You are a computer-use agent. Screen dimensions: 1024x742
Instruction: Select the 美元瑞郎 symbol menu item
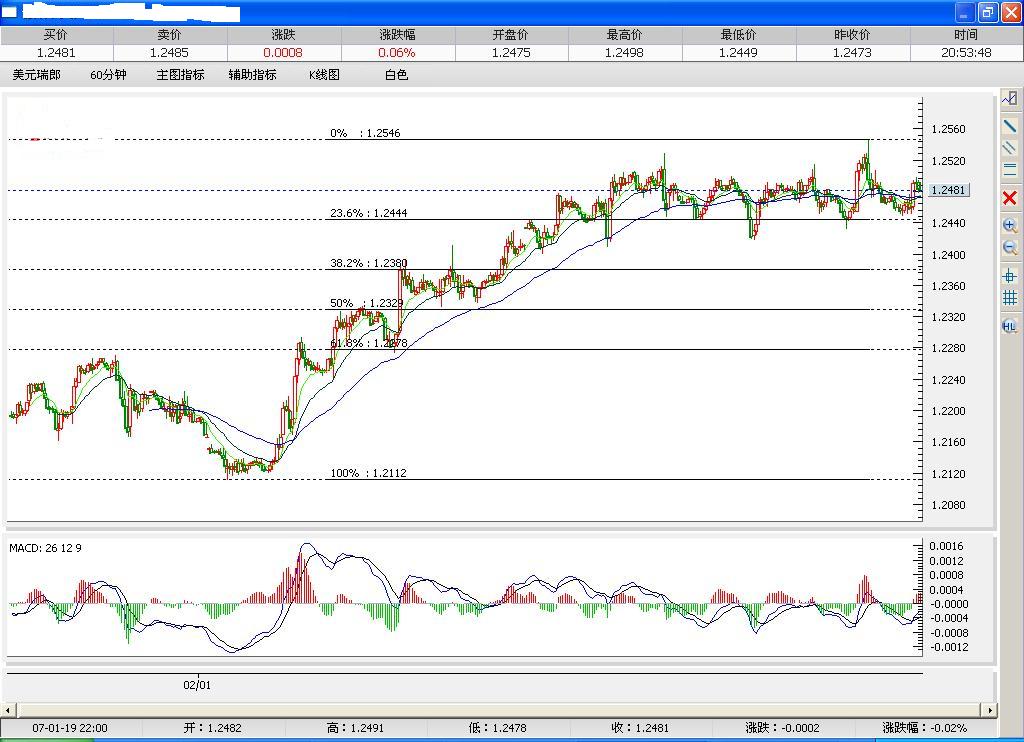36,74
